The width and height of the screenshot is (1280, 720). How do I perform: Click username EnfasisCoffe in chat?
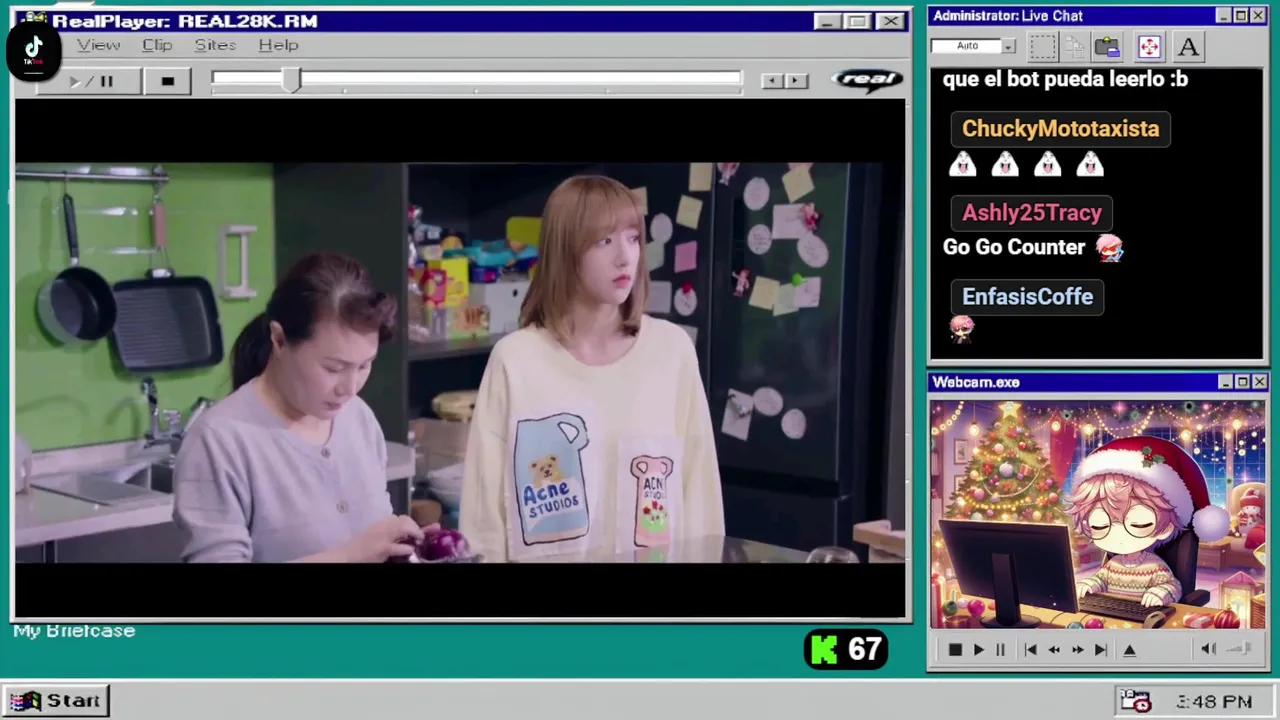tap(1027, 297)
